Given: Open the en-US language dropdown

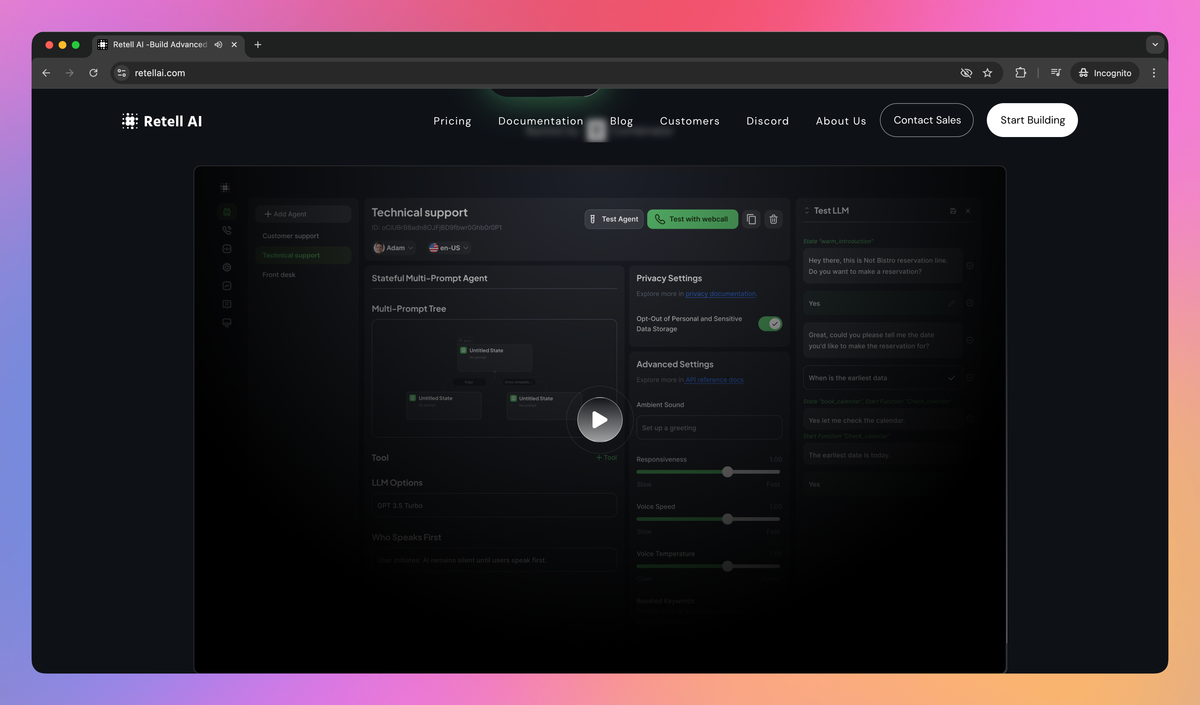Looking at the screenshot, I should tap(449, 247).
